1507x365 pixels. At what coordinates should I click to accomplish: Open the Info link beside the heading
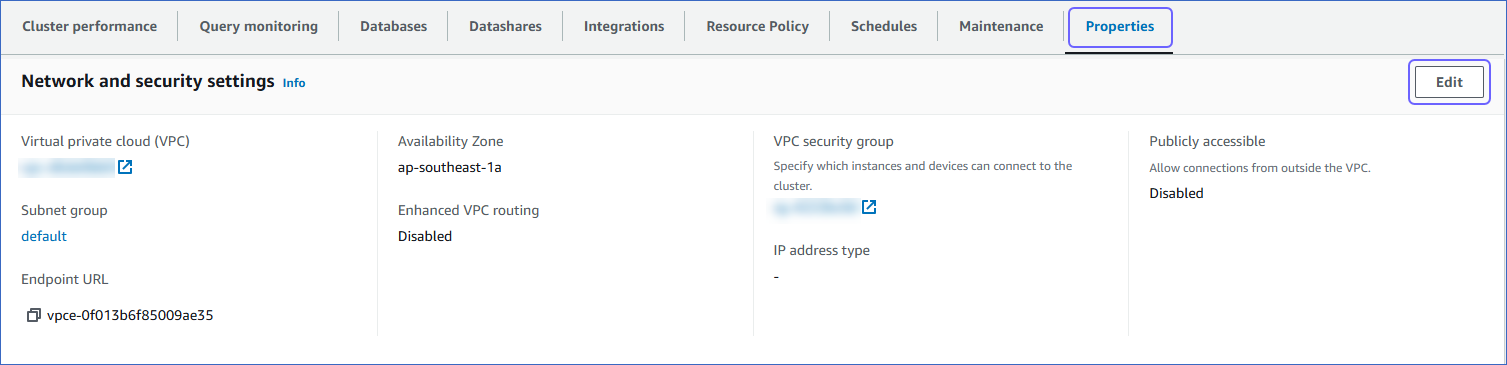(x=294, y=83)
